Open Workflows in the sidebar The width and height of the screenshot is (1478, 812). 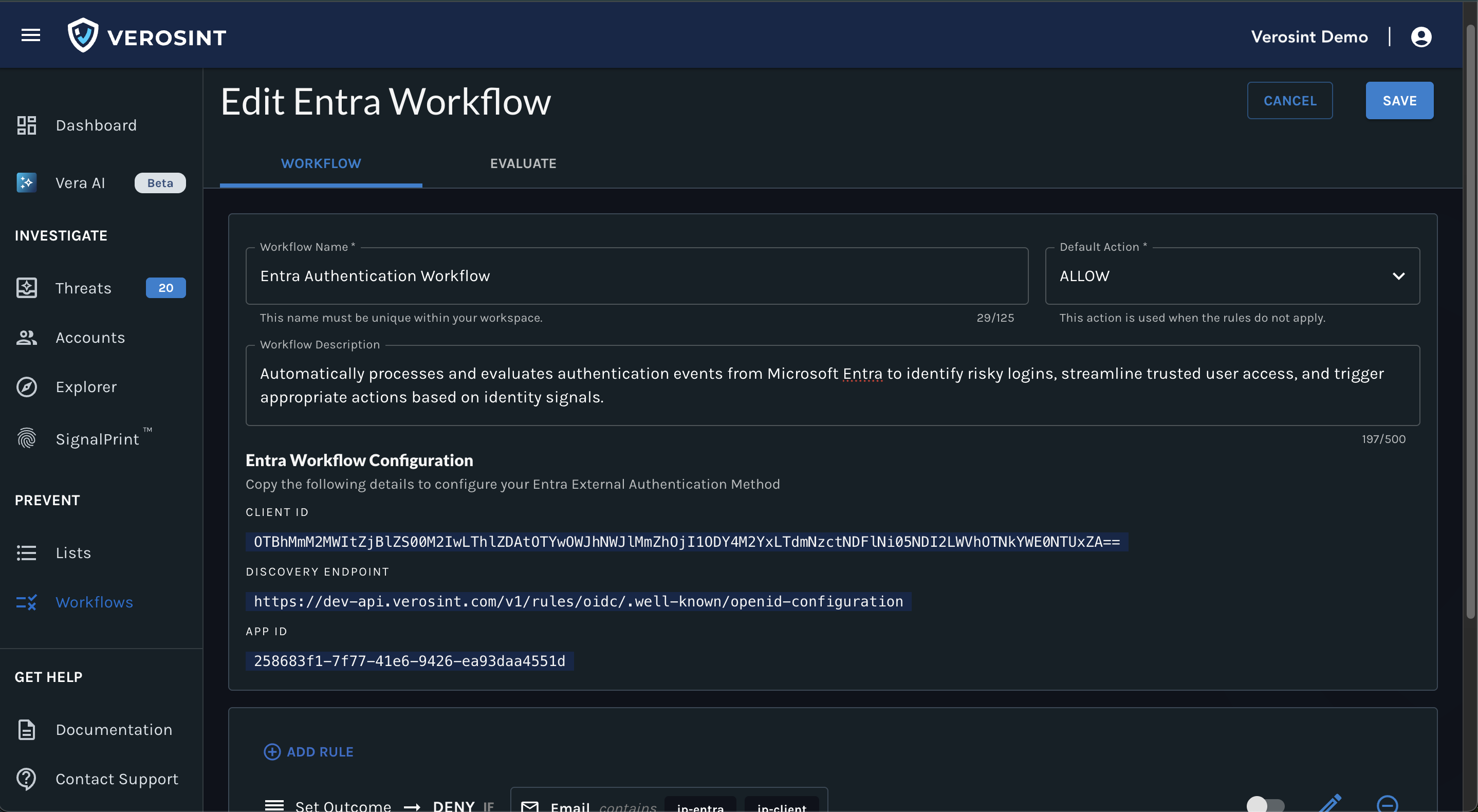[94, 602]
